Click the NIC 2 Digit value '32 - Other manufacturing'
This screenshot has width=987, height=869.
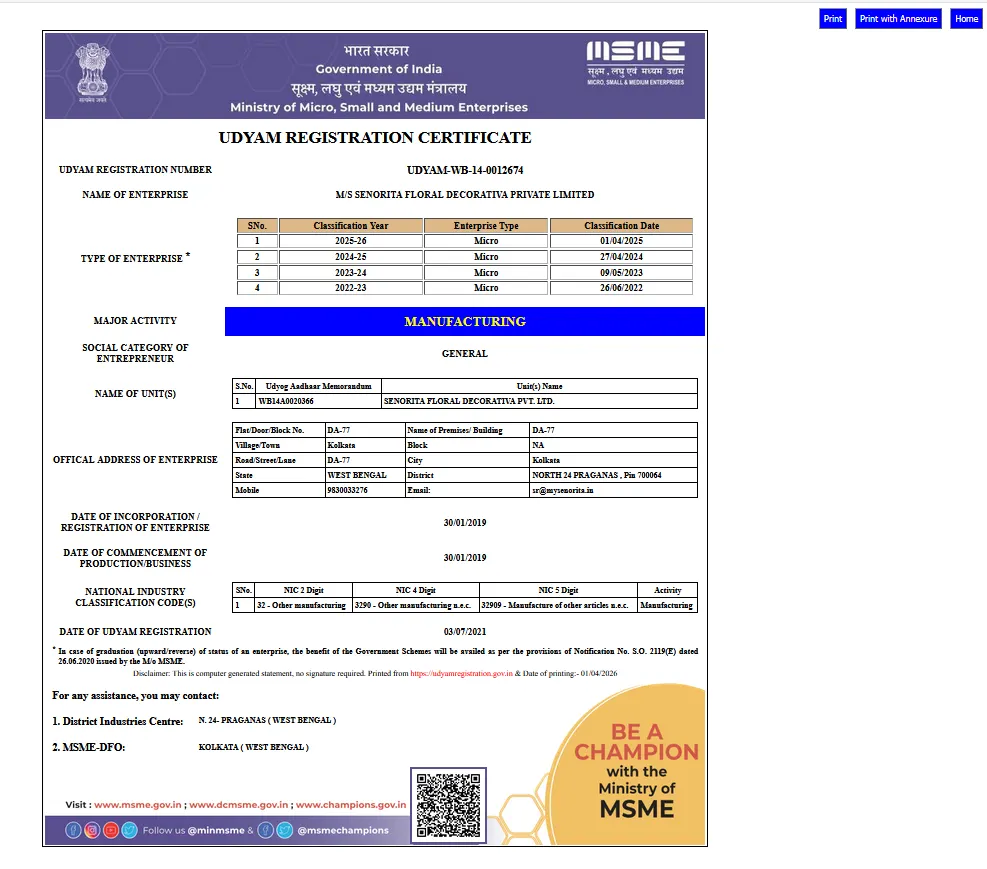[302, 605]
